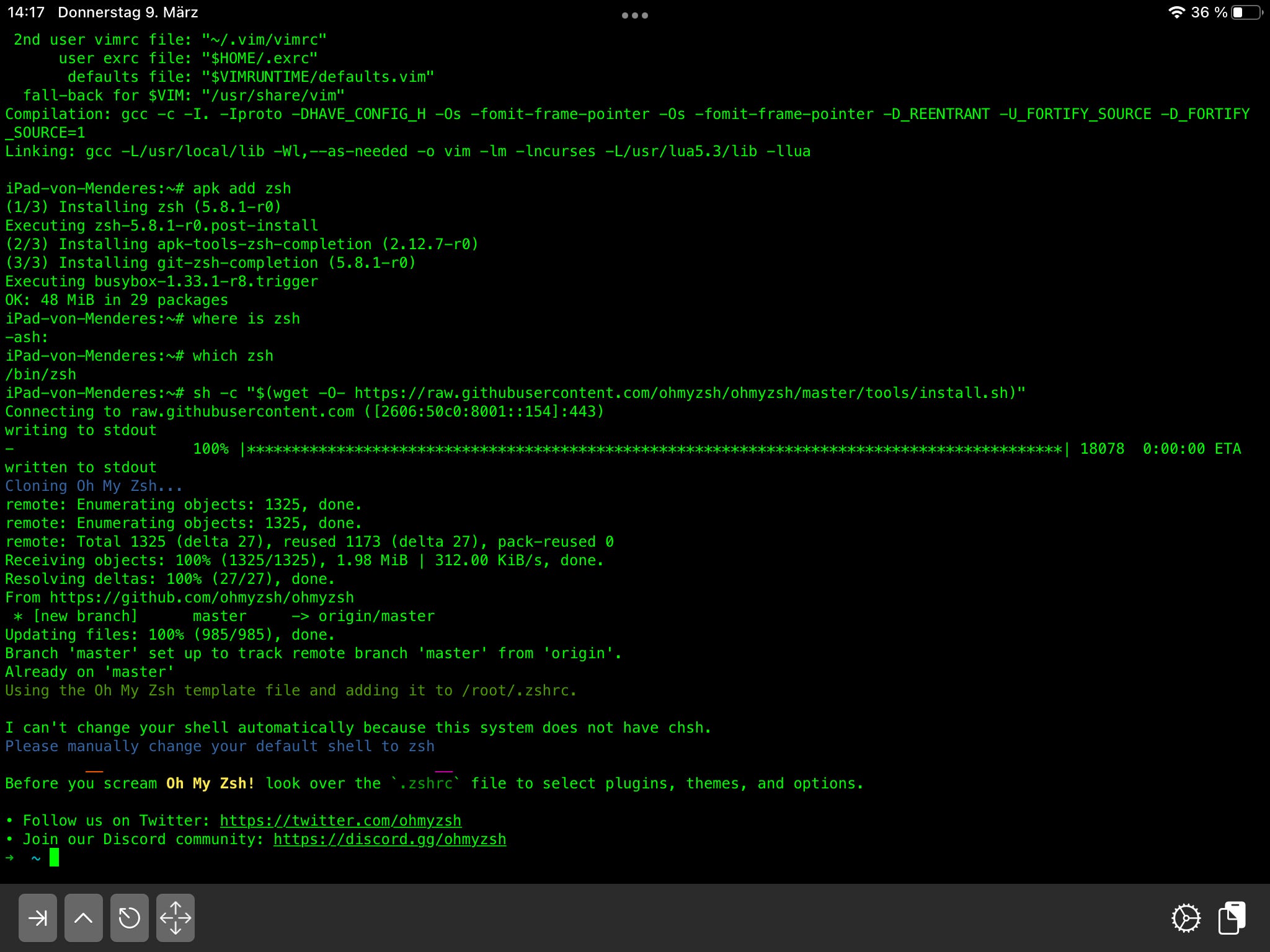Tap the 'Compilation: gcc -c -I.' line
1270x952 pixels.
[x=628, y=123]
